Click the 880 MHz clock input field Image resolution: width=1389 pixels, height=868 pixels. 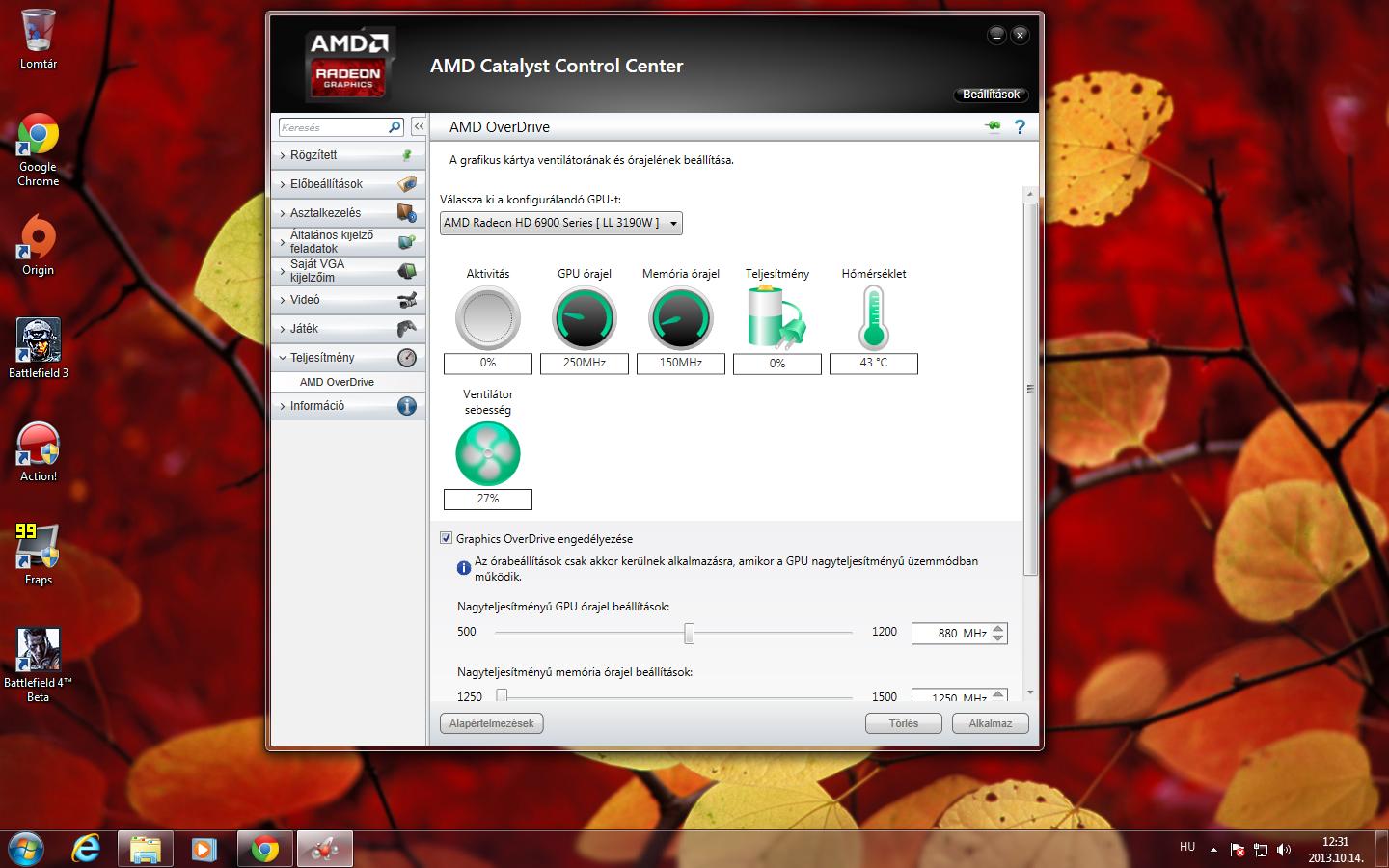pyautogui.click(x=951, y=634)
